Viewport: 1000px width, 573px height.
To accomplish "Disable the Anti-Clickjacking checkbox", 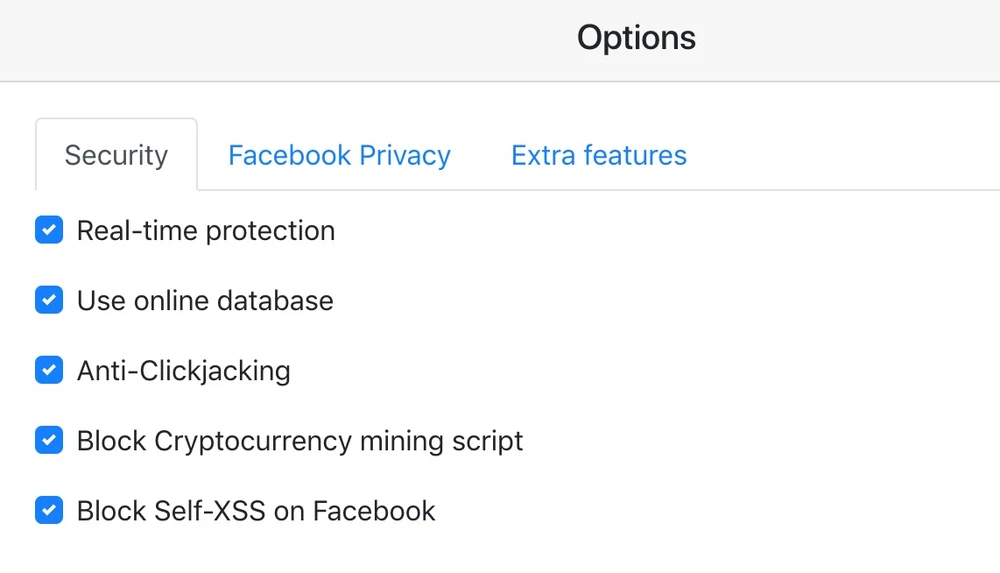I will point(49,371).
